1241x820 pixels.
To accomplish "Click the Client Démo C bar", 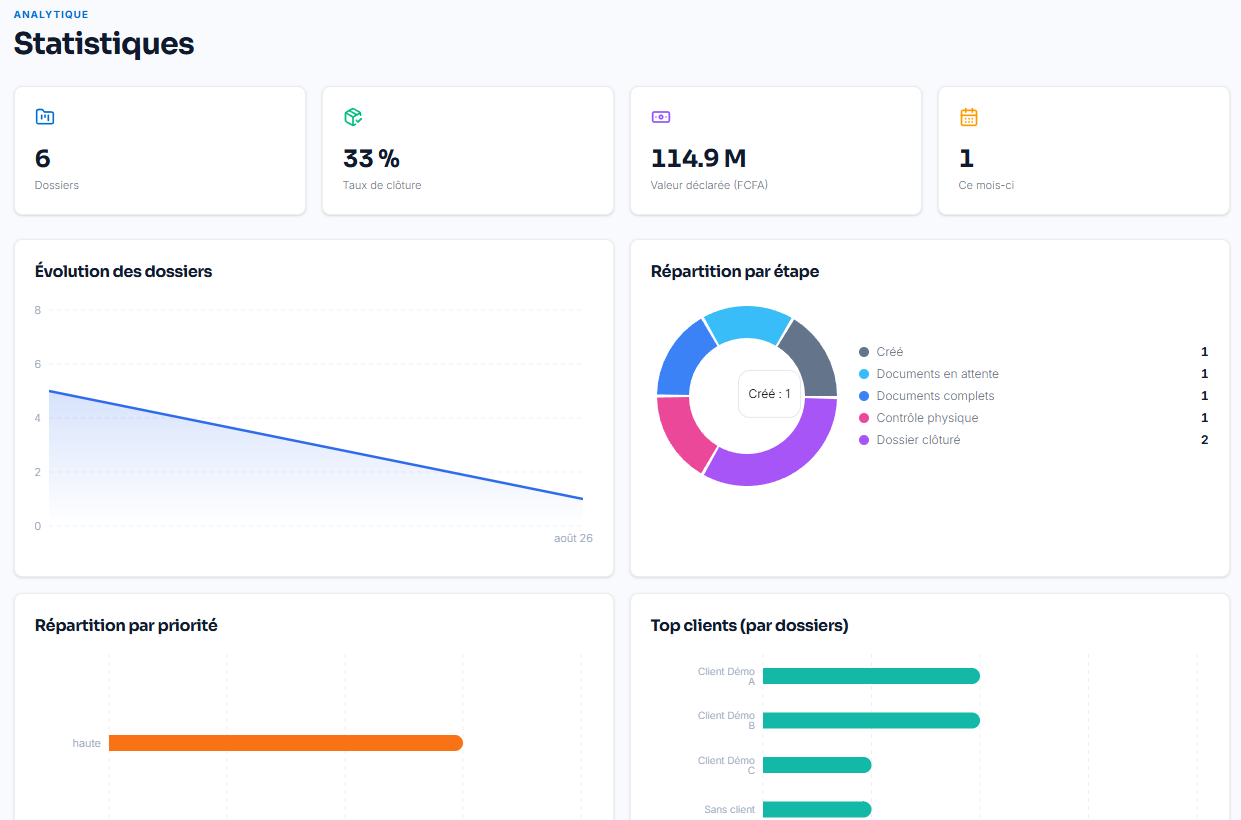I will (817, 765).
